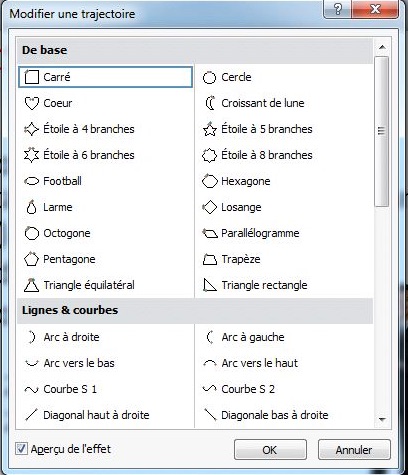This screenshot has width=408, height=475.
Task: Choose the Étoile à 5 branches star icon
Action: coord(210,129)
